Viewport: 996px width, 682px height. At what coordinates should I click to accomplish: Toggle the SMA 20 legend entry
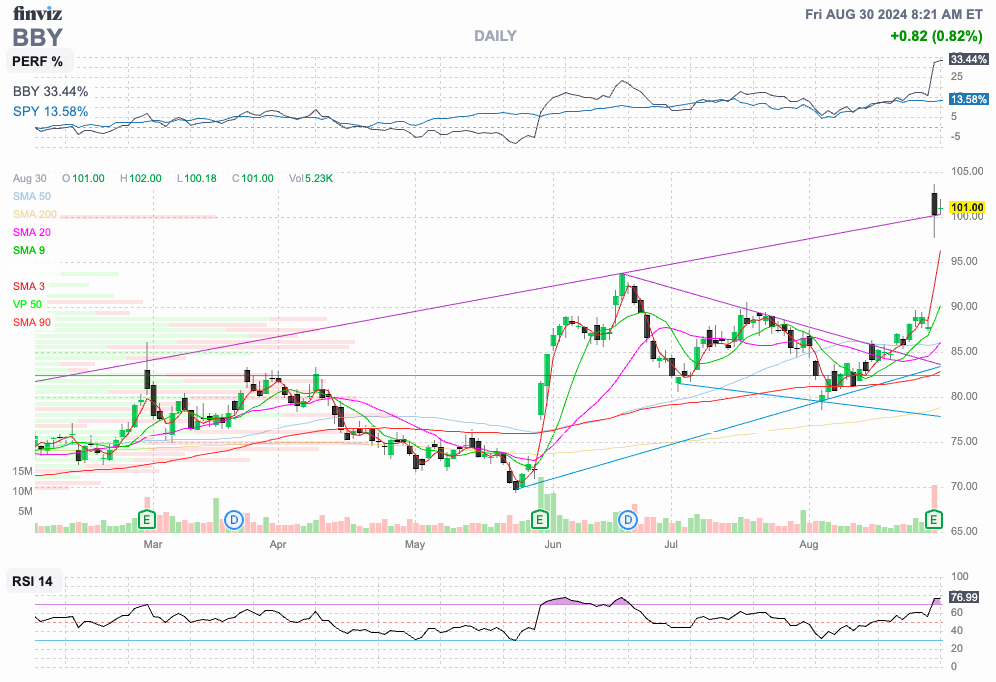pos(32,232)
